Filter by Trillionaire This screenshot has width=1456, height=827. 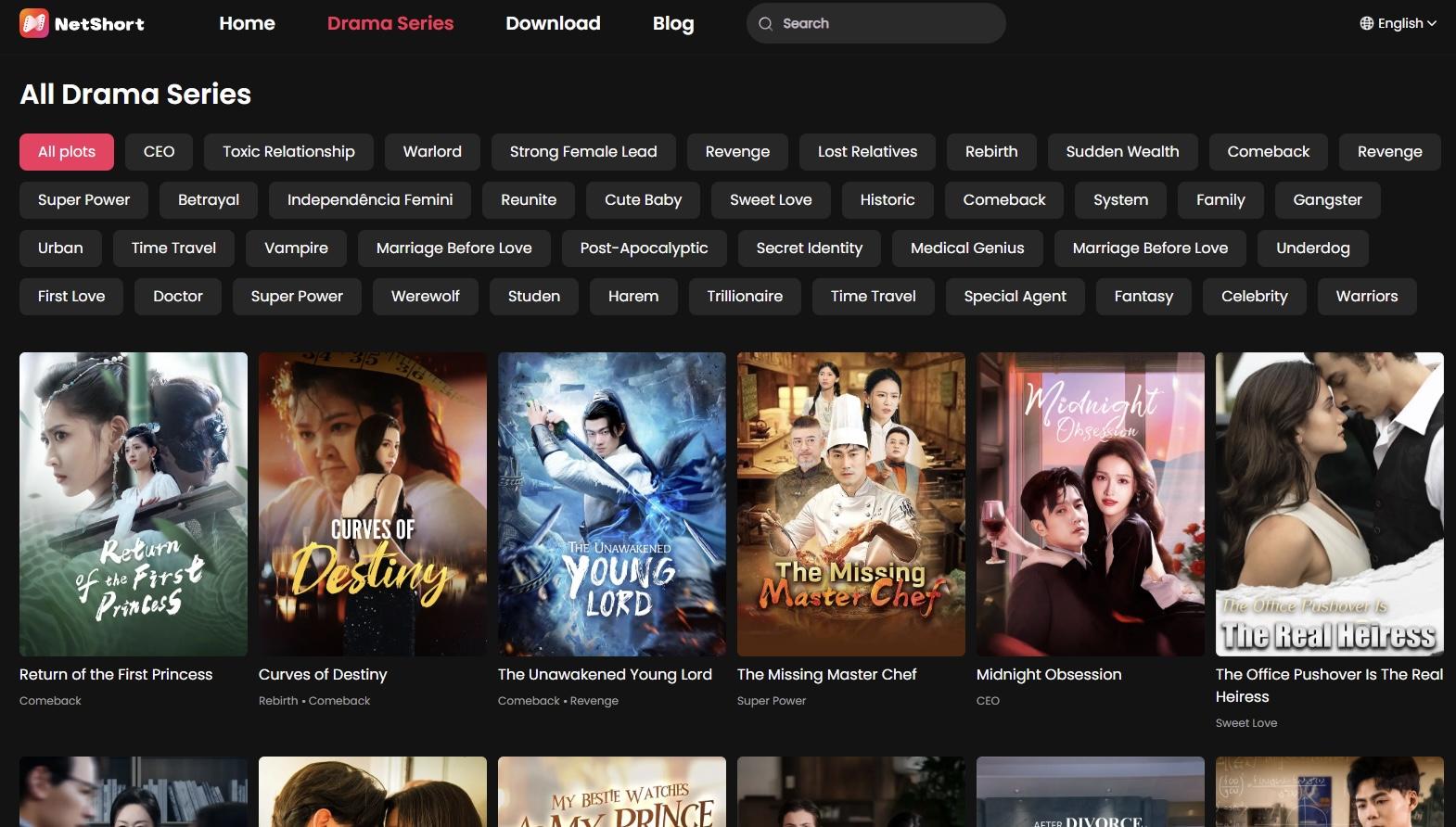click(x=745, y=297)
